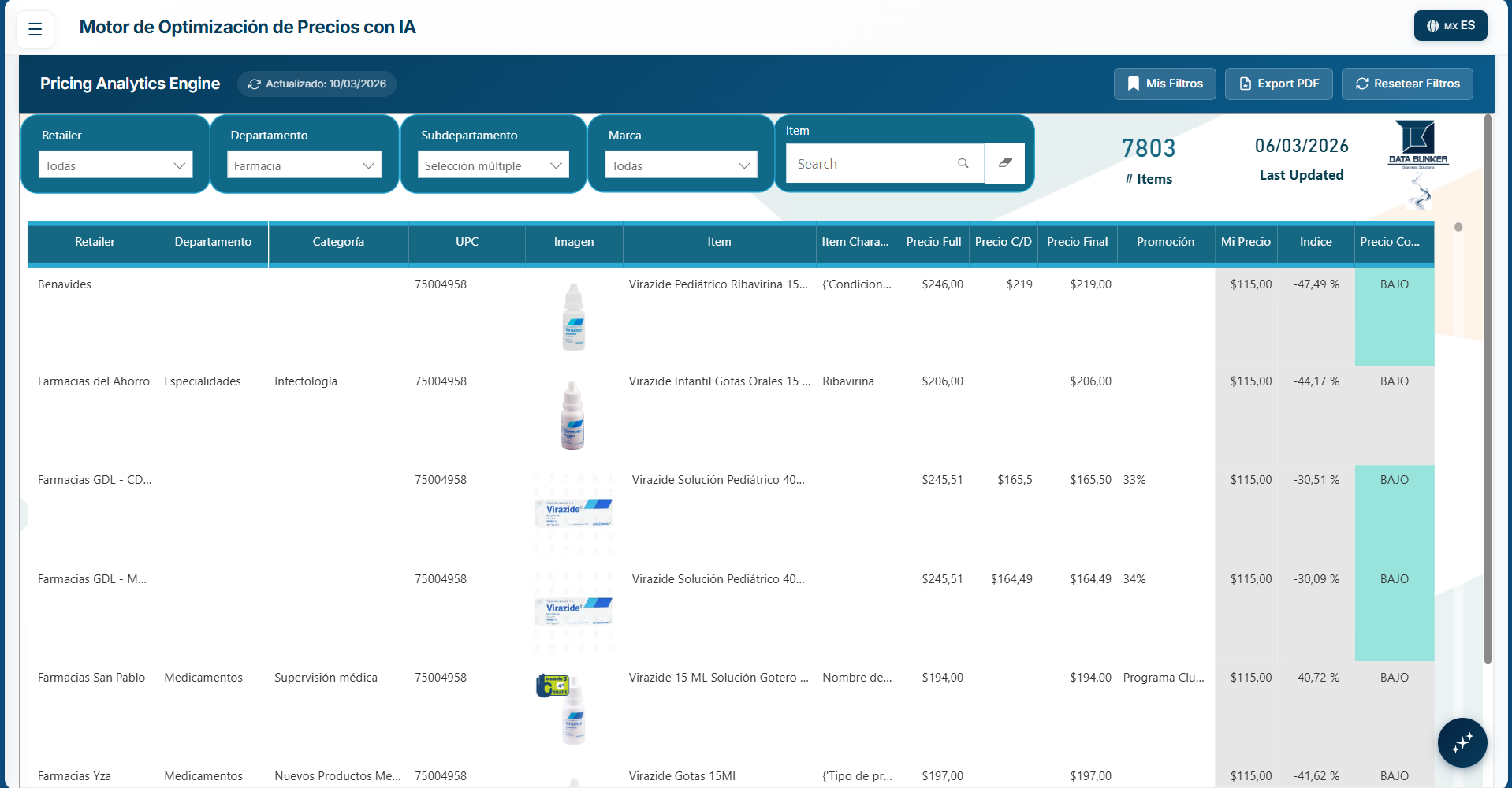The height and width of the screenshot is (788, 1512).
Task: Open Farmacias del Ahorro product image
Action: coord(573,415)
